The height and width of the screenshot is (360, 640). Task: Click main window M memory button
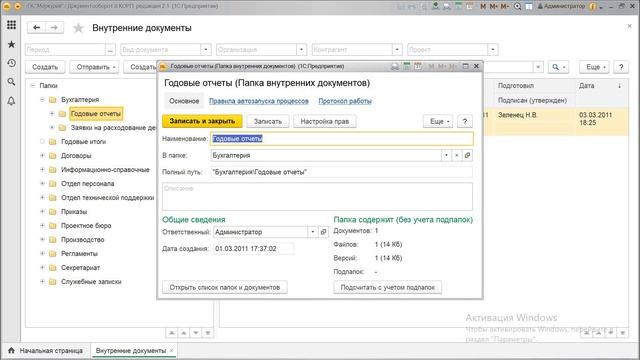(483, 6)
